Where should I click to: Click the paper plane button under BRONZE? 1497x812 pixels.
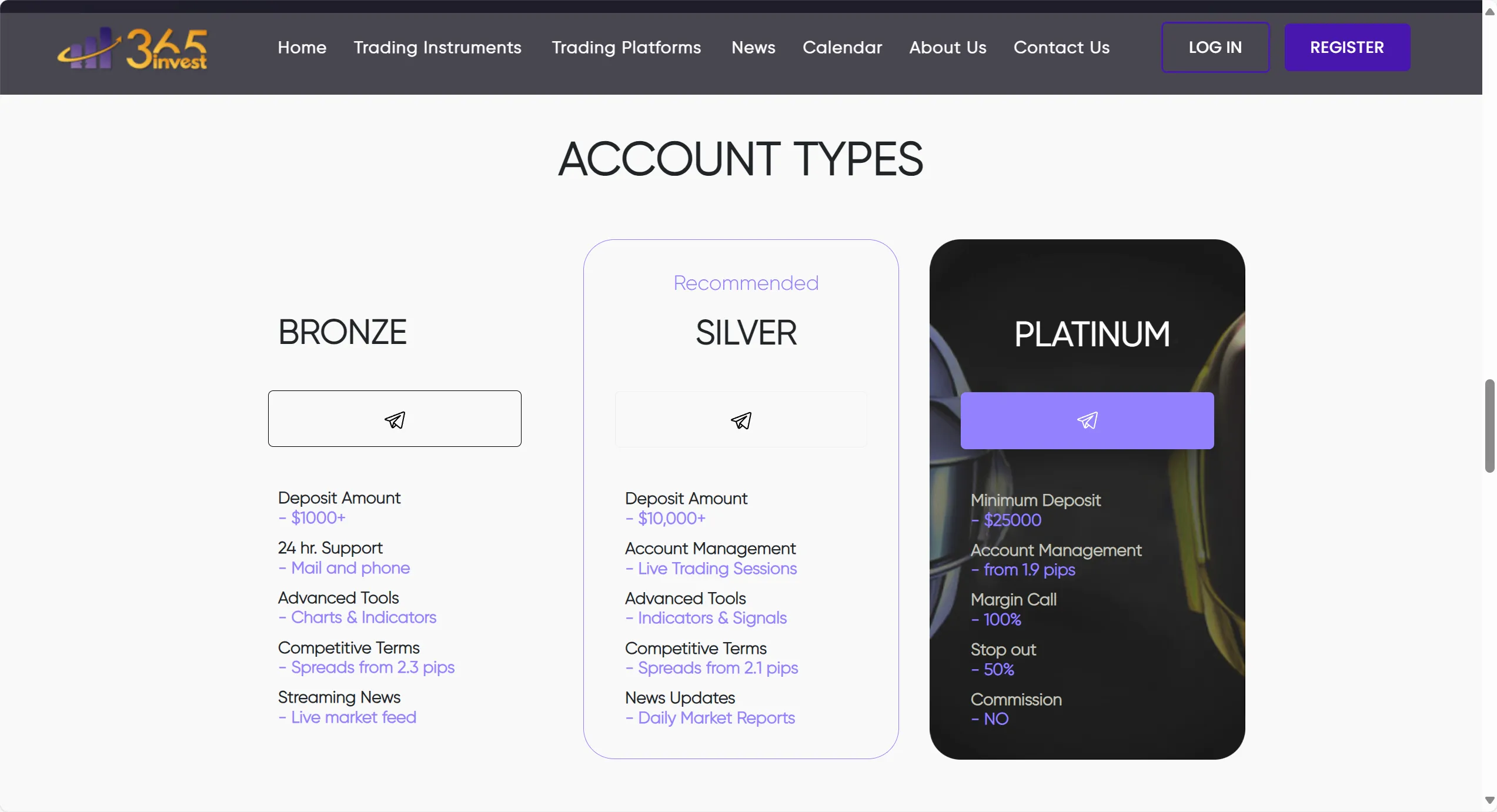pos(395,419)
